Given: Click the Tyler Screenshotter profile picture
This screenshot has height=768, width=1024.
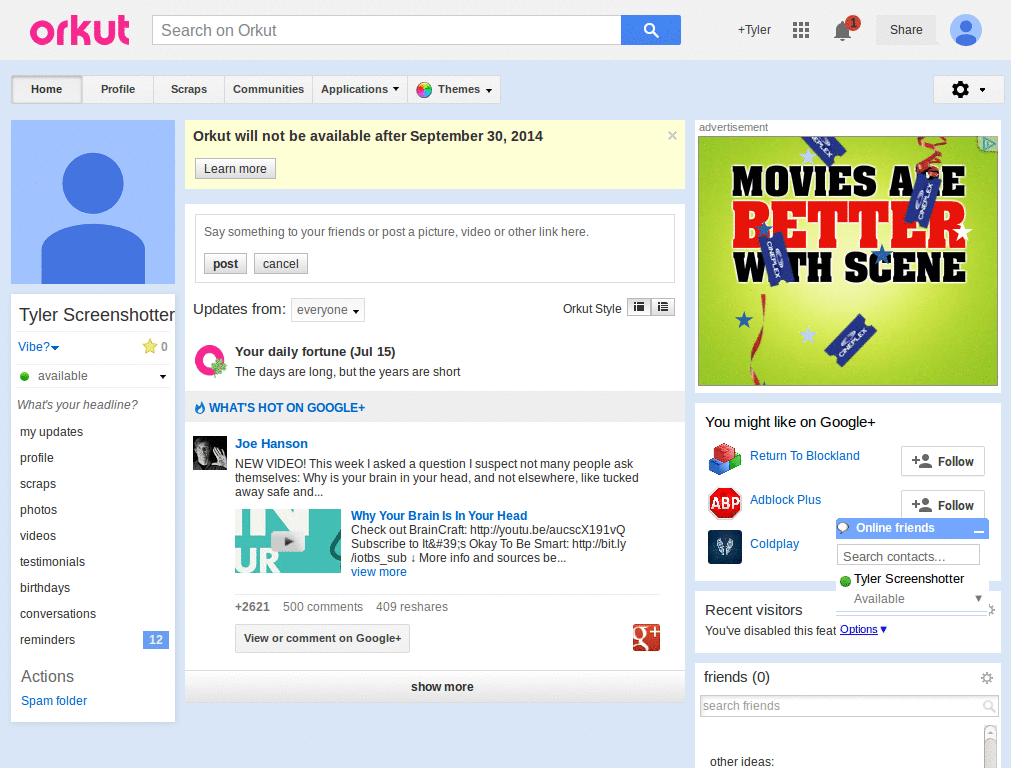Looking at the screenshot, I should click(x=93, y=202).
